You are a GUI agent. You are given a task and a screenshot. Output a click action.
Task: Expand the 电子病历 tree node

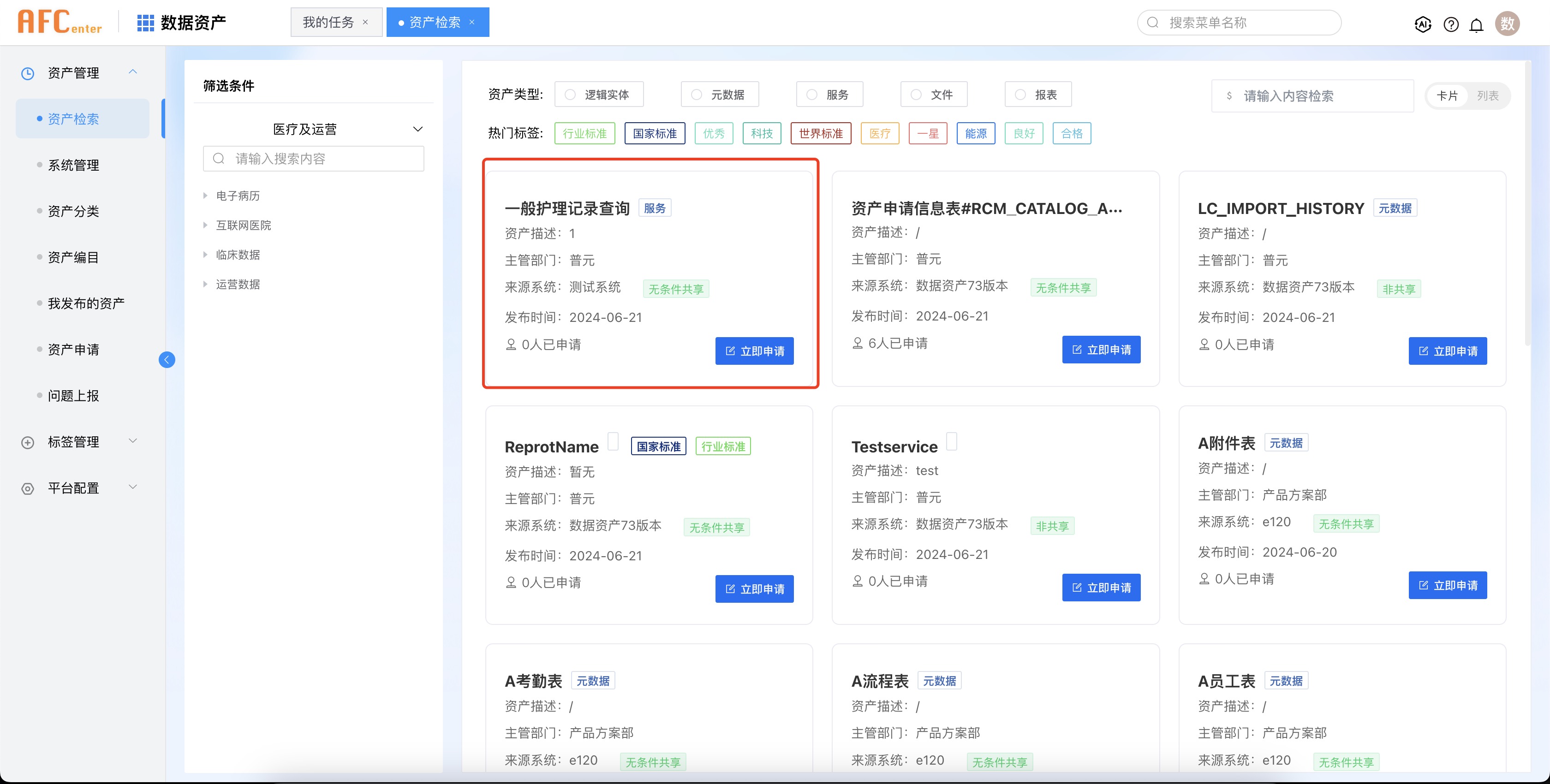(x=205, y=196)
